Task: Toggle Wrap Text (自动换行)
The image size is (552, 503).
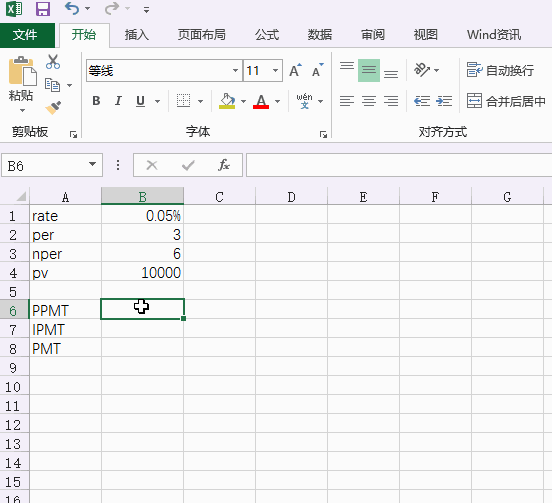Action: [x=500, y=70]
